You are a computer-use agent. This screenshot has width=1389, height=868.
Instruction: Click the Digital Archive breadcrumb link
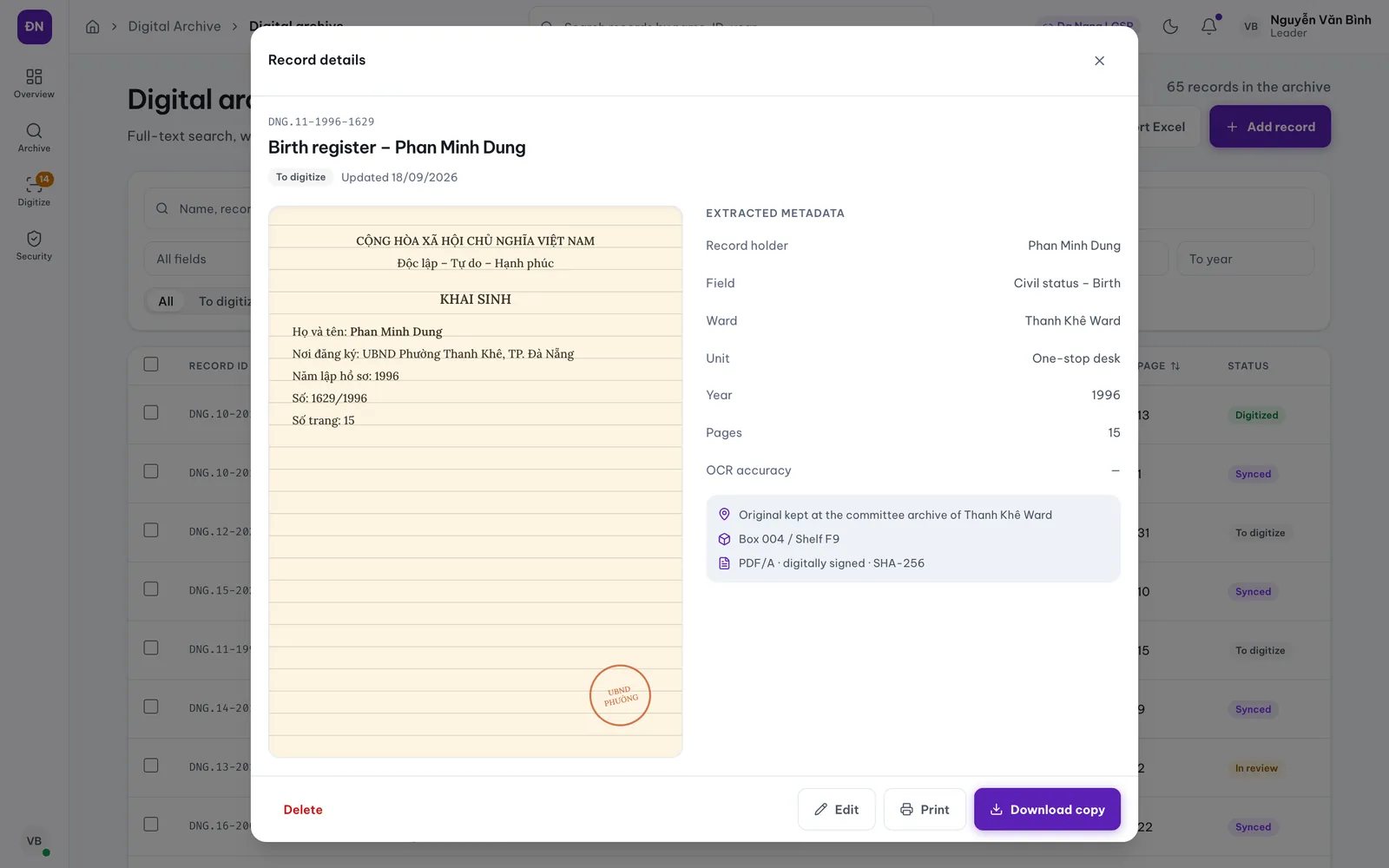[174, 27]
